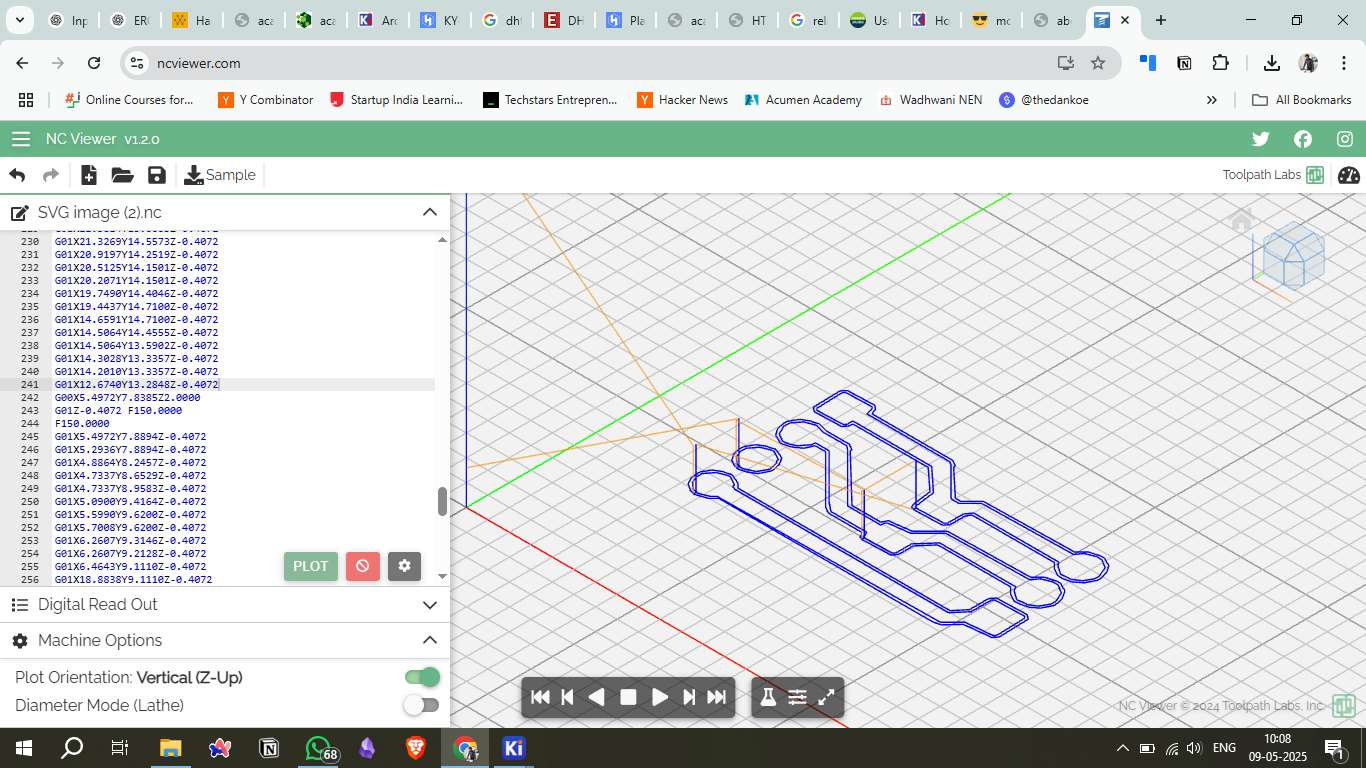Open the viewer sliders settings icon

tap(797, 697)
